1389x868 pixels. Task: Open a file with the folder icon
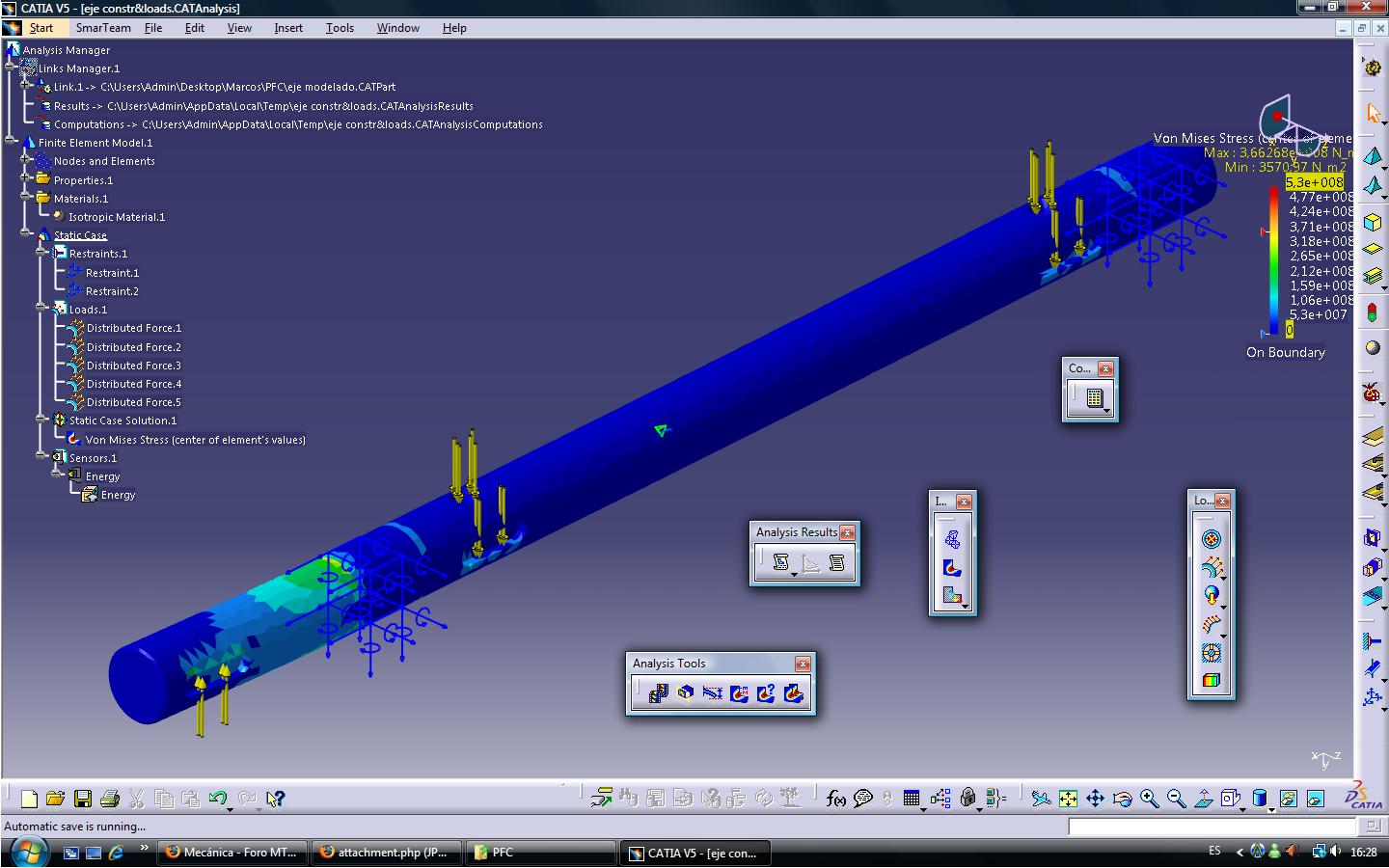[55, 799]
